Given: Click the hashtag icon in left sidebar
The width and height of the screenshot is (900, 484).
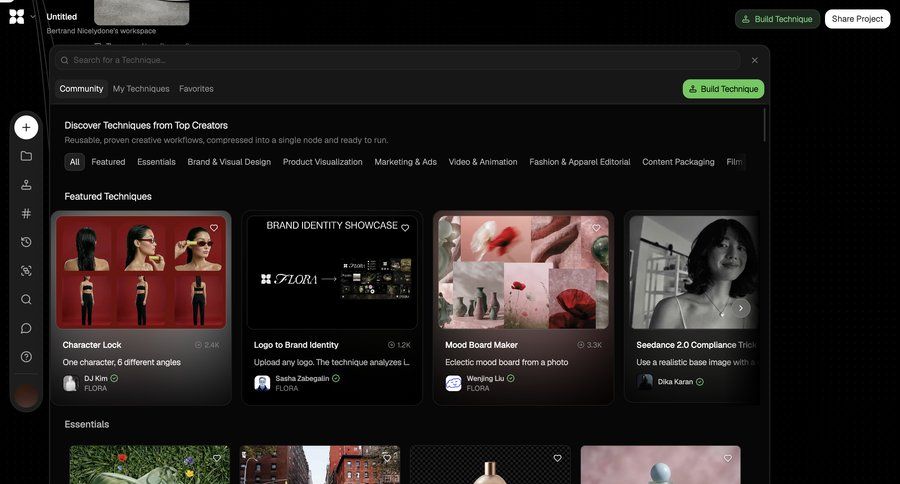Looking at the screenshot, I should pos(26,214).
